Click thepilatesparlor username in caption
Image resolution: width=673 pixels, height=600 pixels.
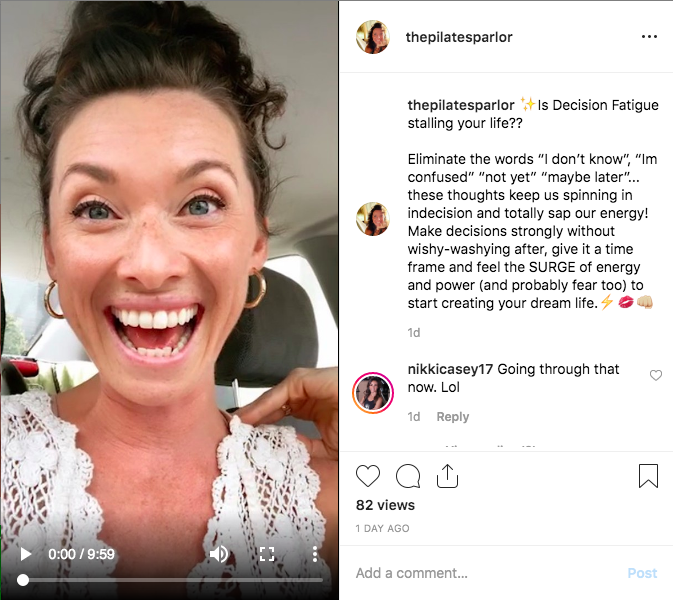pos(461,104)
